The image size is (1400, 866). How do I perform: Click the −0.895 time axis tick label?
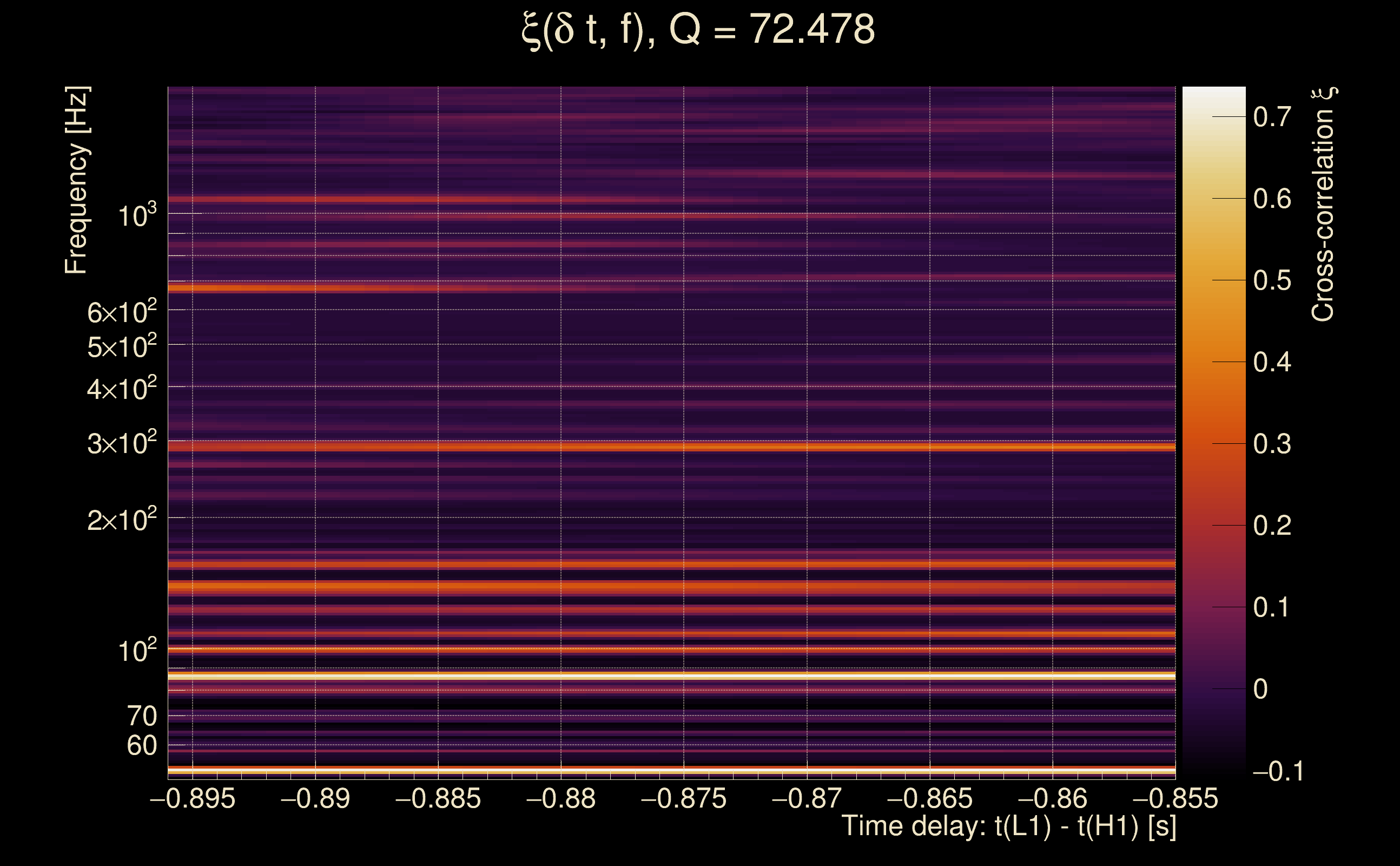coord(193,798)
